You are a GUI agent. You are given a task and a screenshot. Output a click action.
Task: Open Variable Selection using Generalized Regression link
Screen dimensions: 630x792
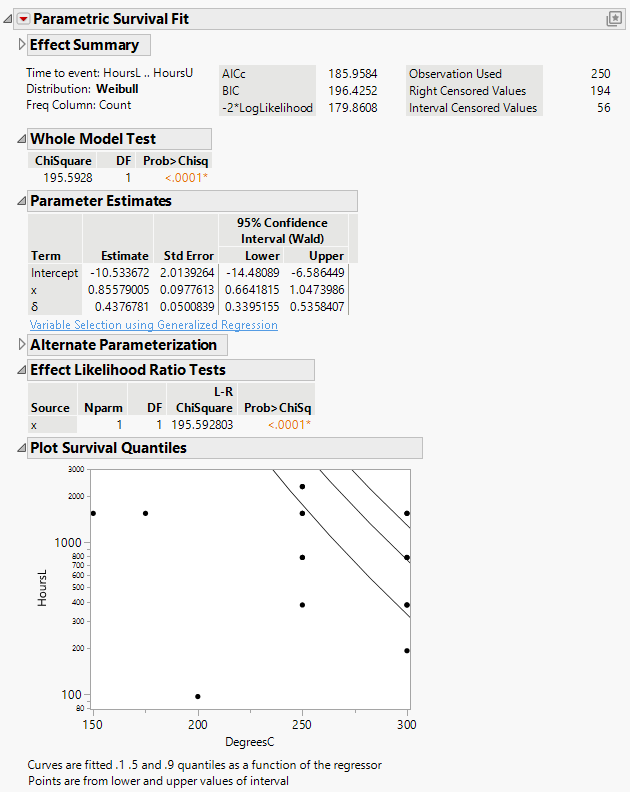click(154, 325)
